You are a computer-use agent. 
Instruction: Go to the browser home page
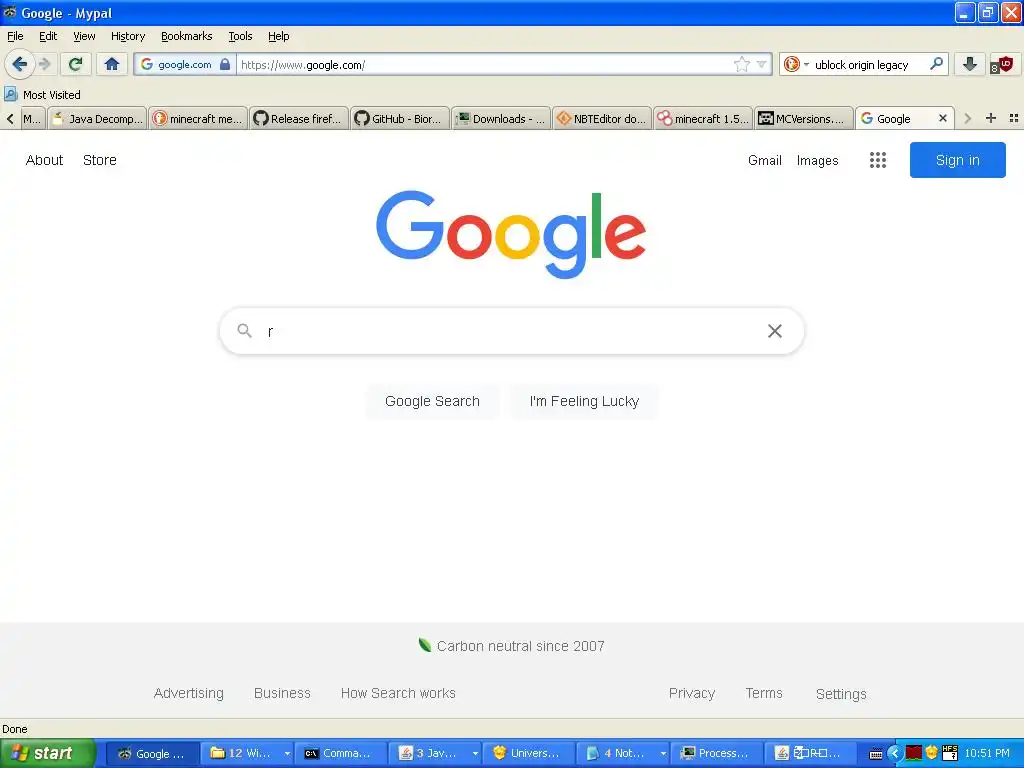112,64
